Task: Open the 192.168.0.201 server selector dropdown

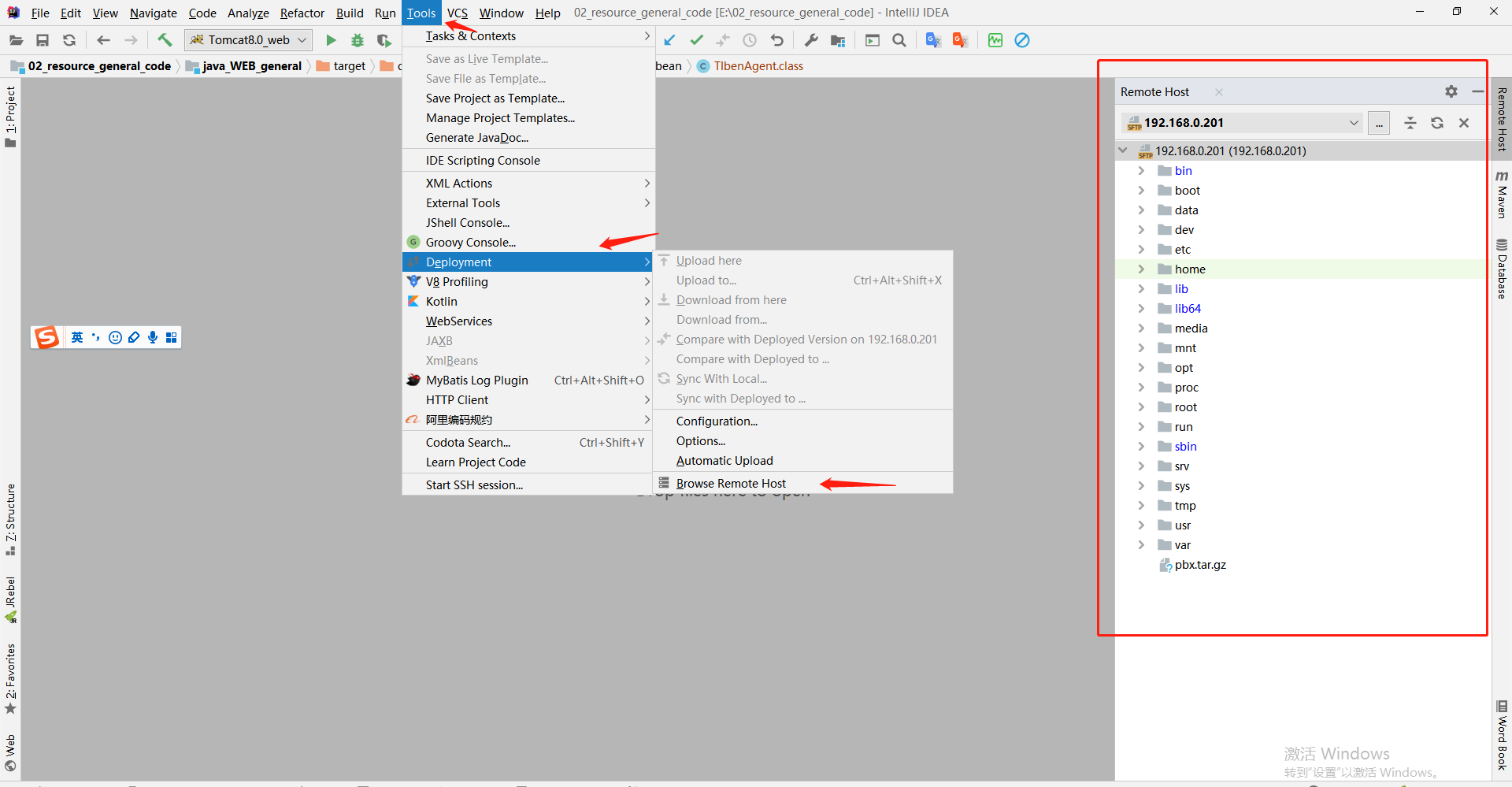Action: [1242, 123]
